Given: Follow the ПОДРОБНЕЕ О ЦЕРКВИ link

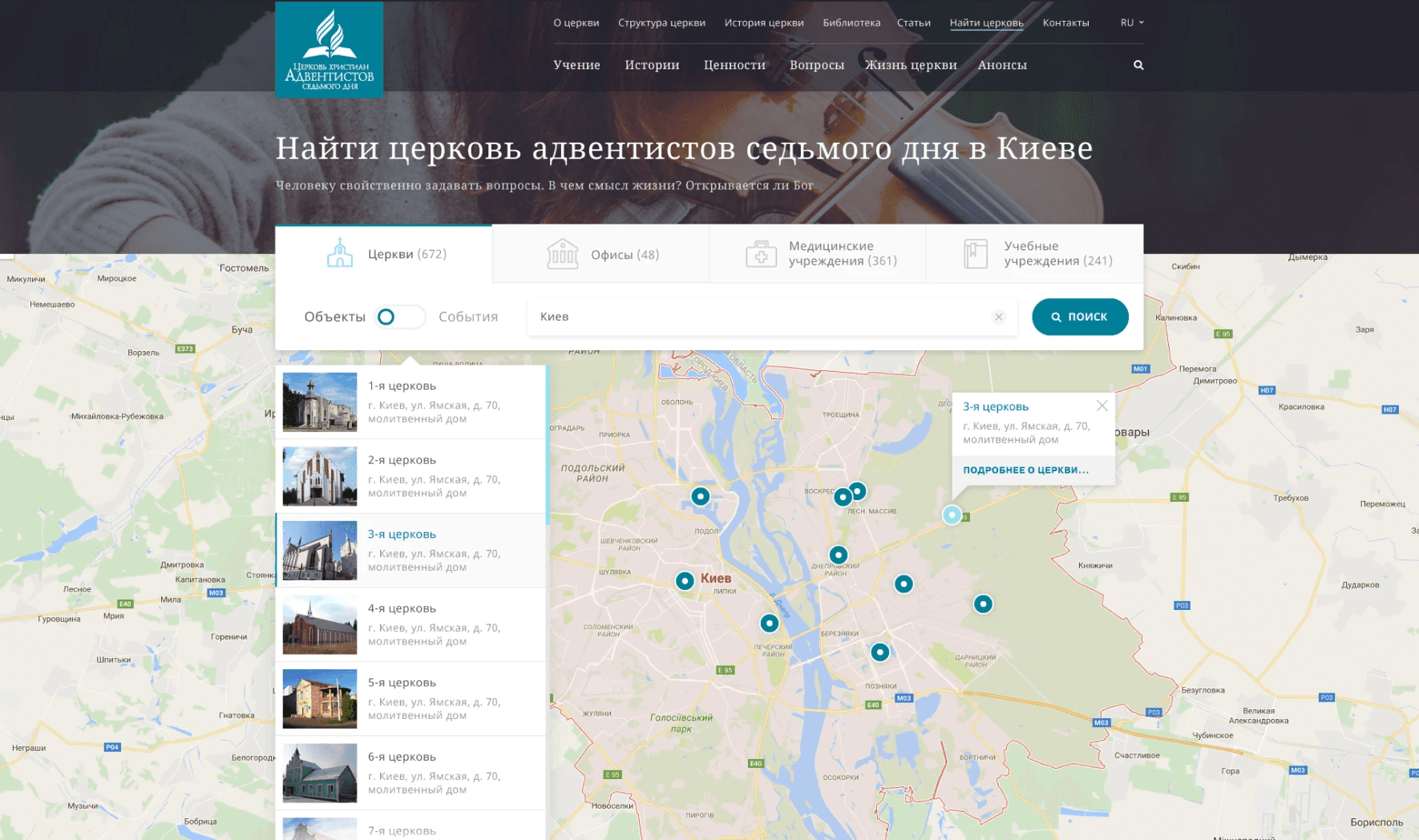Looking at the screenshot, I should click(1026, 470).
